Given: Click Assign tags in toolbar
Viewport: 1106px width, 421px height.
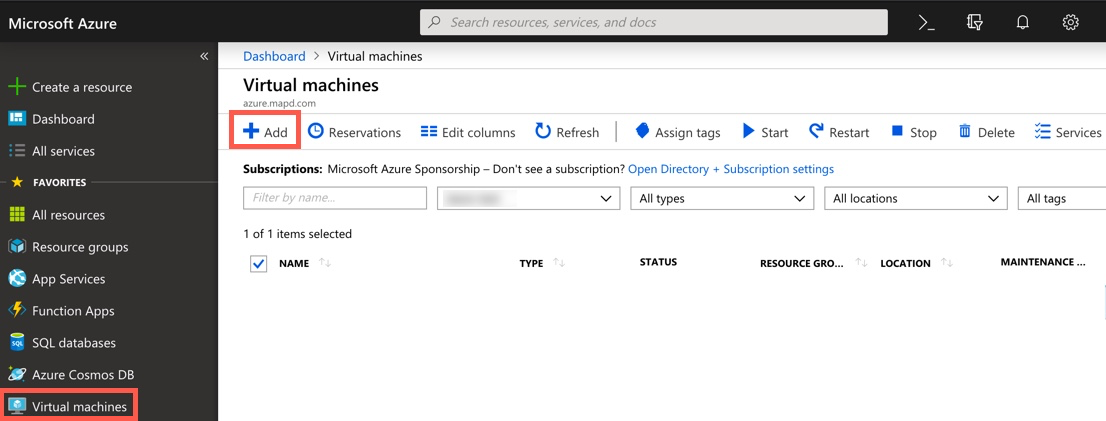Looking at the screenshot, I should coord(678,132).
